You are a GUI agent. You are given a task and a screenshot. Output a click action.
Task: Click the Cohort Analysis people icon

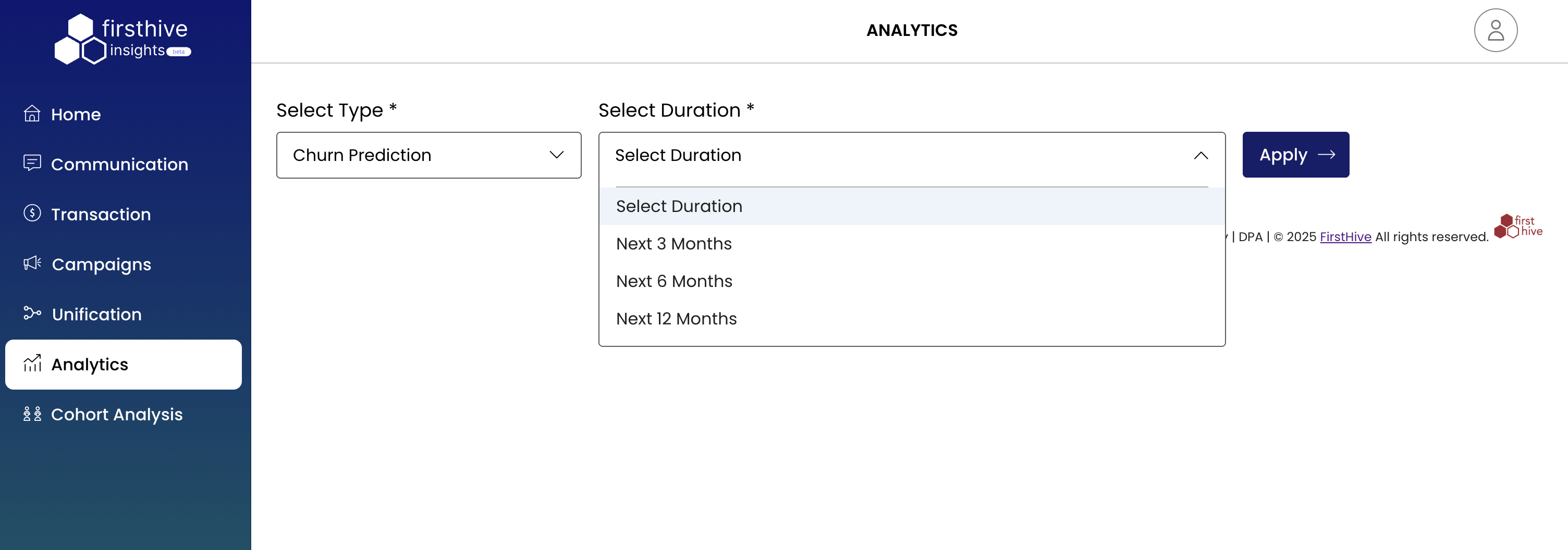coord(32,415)
